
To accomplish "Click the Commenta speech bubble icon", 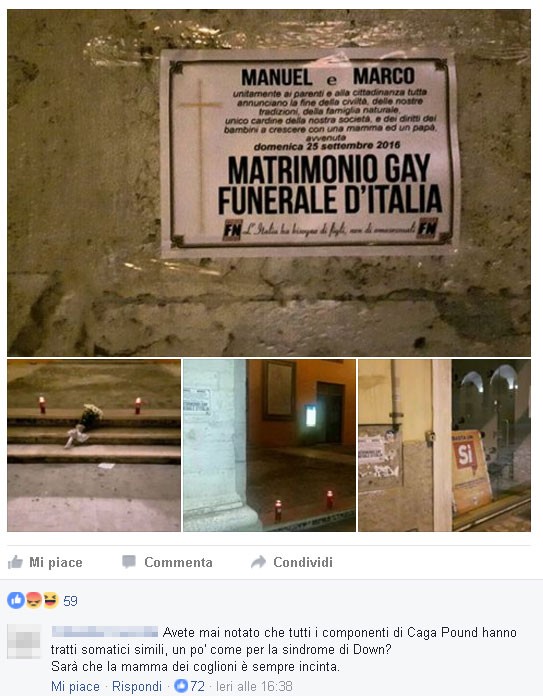I will tap(129, 562).
